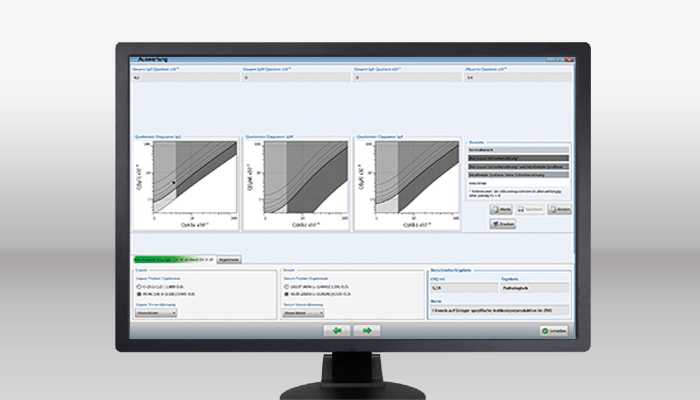Select the first Serum Protein Ergebnisse radio option

pyautogui.click(x=285, y=287)
